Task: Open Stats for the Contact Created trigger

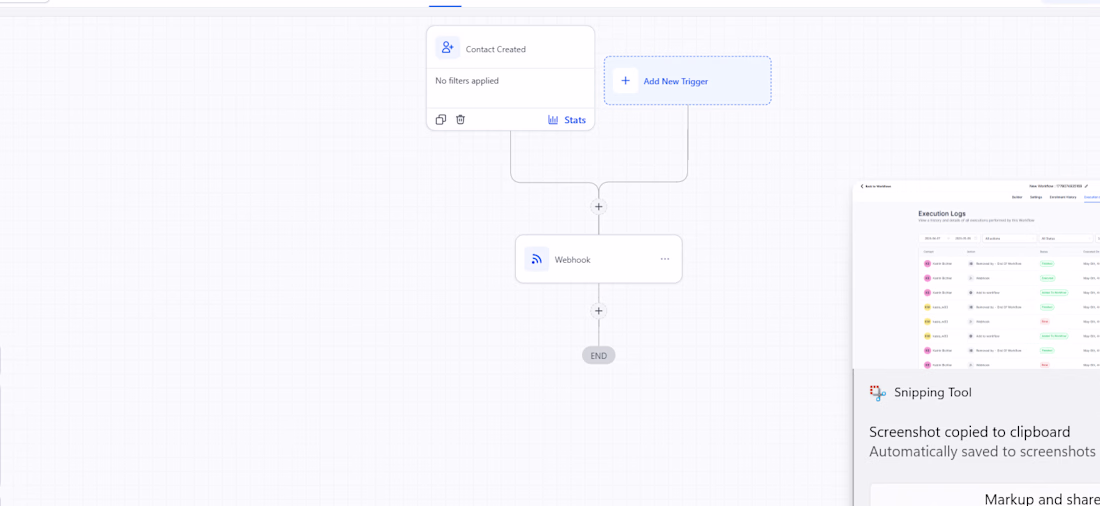Action: [x=566, y=120]
